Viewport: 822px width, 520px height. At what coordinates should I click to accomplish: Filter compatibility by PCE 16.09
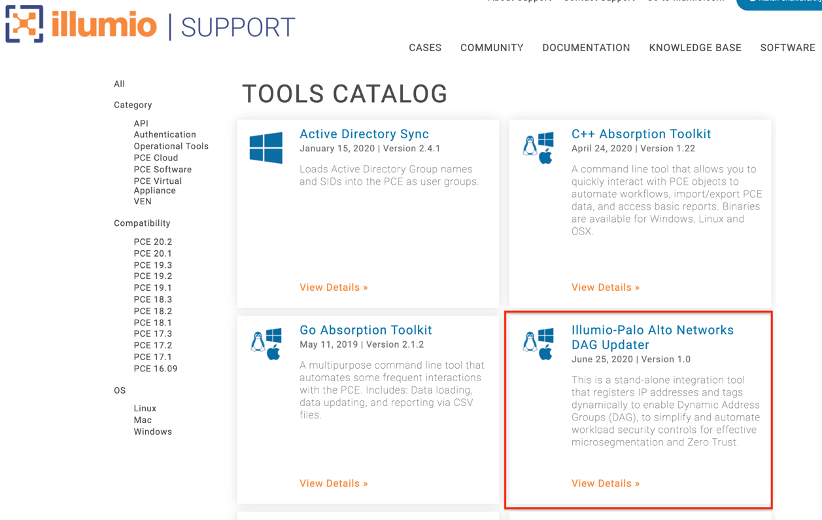pyautogui.click(x=155, y=369)
